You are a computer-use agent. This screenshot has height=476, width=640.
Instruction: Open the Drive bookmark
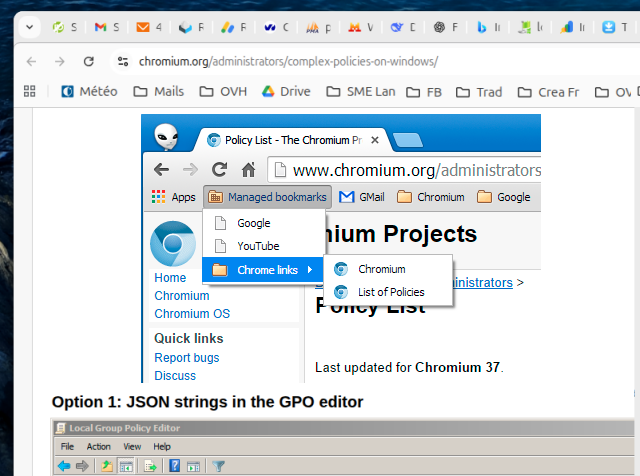click(x=285, y=92)
